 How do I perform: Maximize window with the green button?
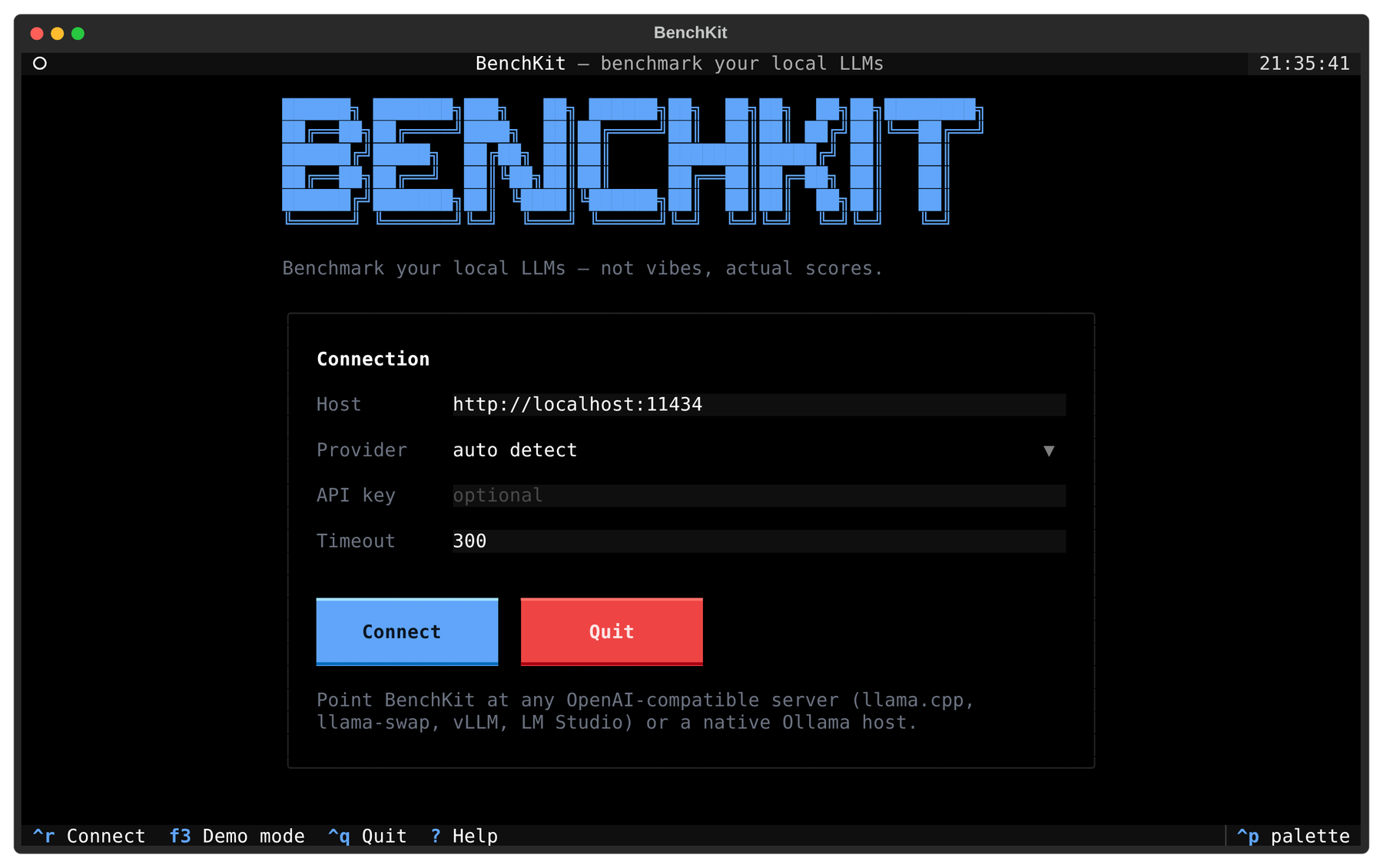78,33
